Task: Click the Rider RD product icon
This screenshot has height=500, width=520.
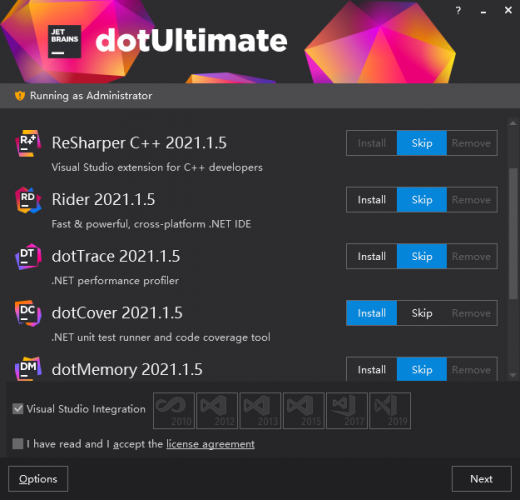Action: 28,200
